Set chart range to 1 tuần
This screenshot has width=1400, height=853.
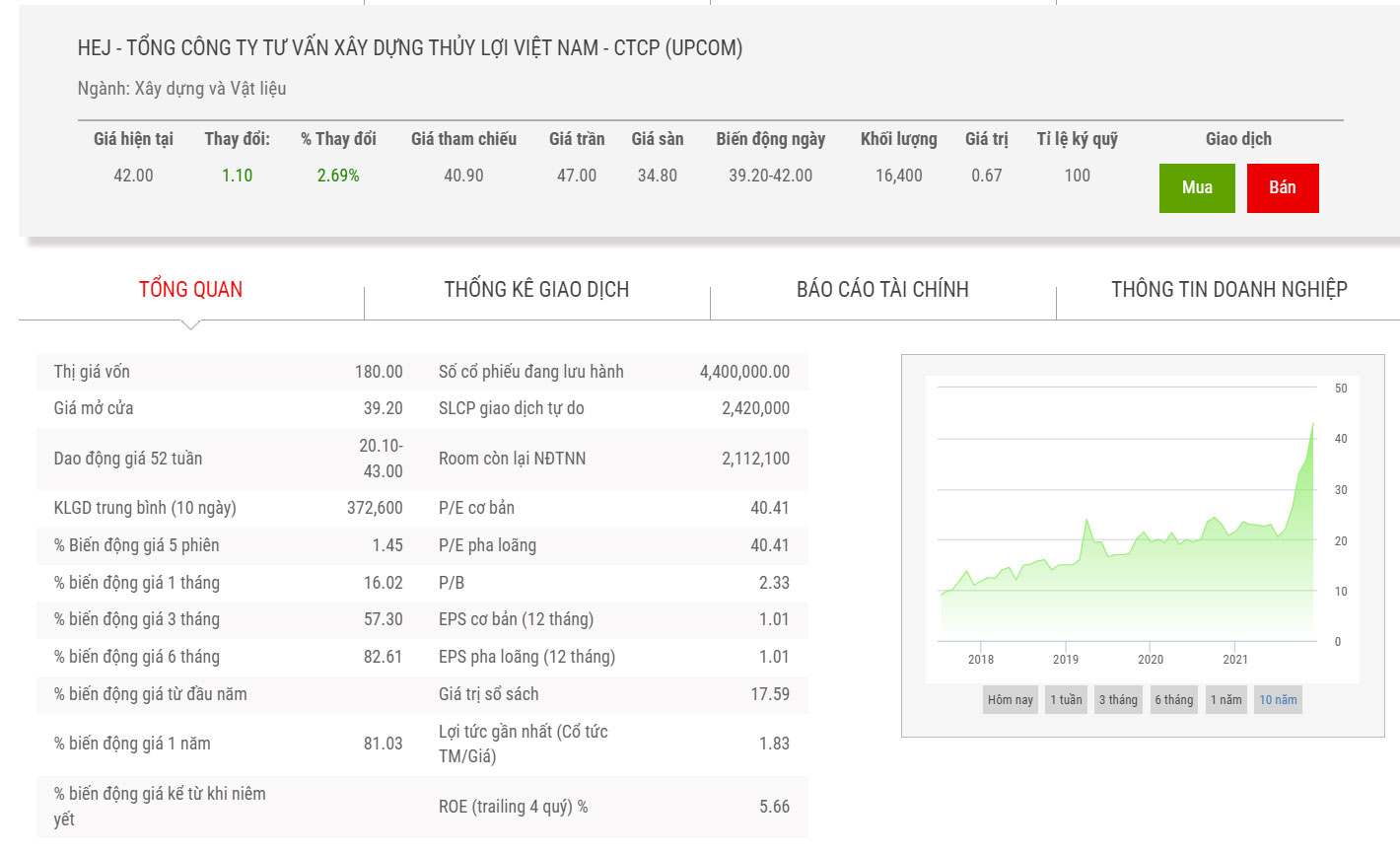pos(1066,700)
